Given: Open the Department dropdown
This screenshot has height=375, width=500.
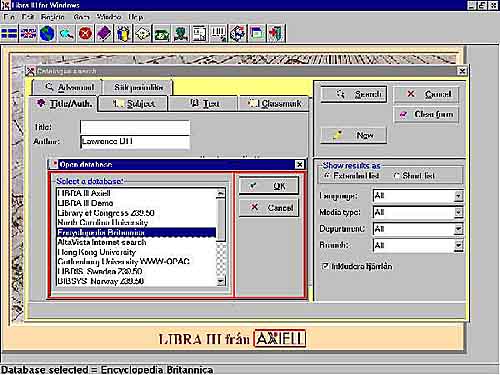Looking at the screenshot, I should [458, 229].
